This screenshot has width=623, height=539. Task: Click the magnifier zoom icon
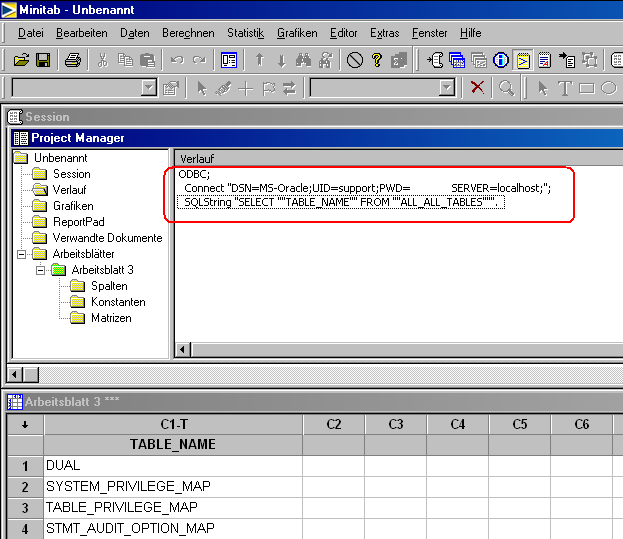[506, 88]
